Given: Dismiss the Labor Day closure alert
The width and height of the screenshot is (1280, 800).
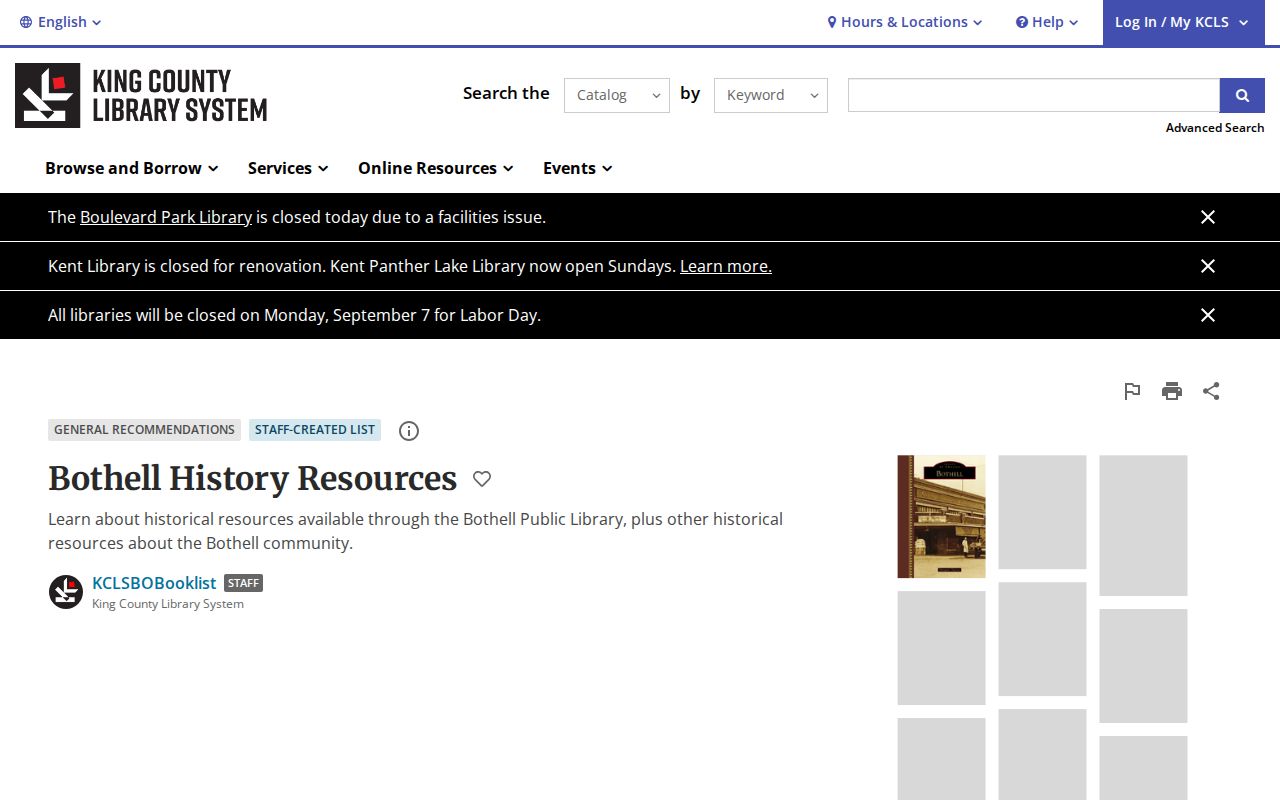Looking at the screenshot, I should [x=1208, y=315].
